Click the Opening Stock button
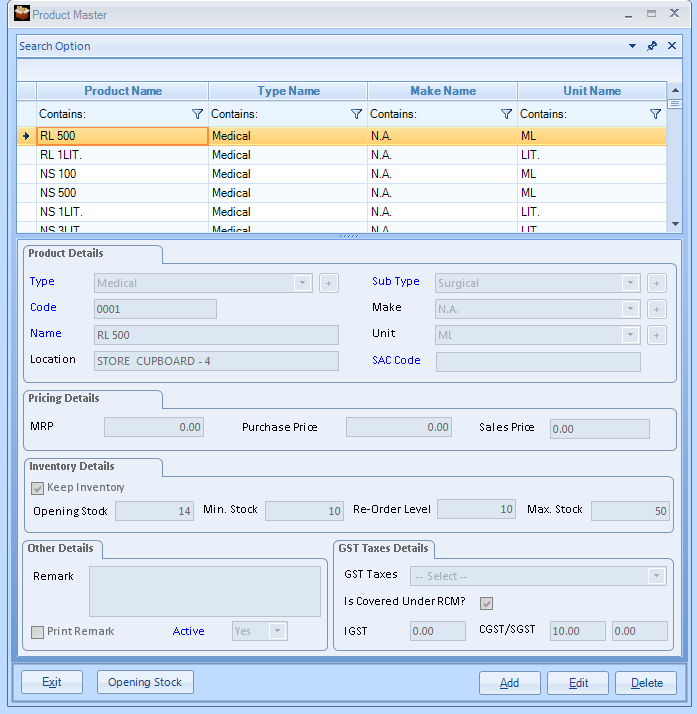Viewport: 697px width, 714px height. [145, 682]
